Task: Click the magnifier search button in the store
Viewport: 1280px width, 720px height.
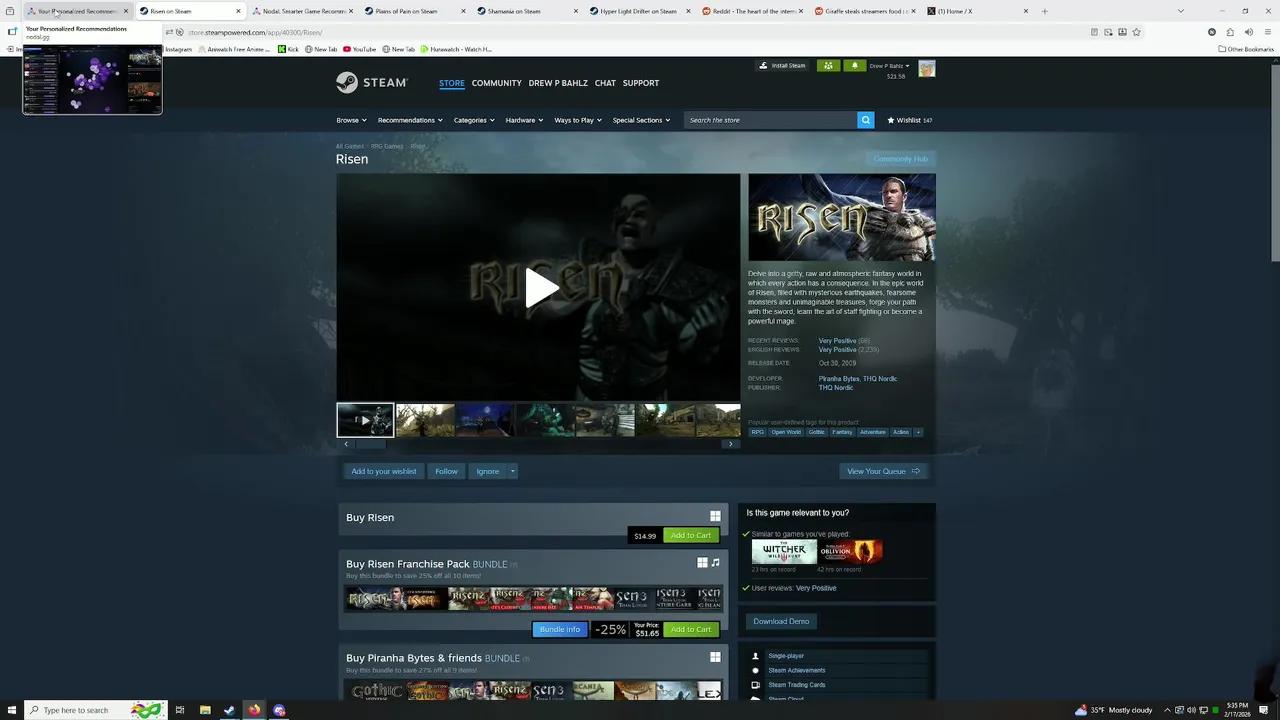Action: click(865, 120)
